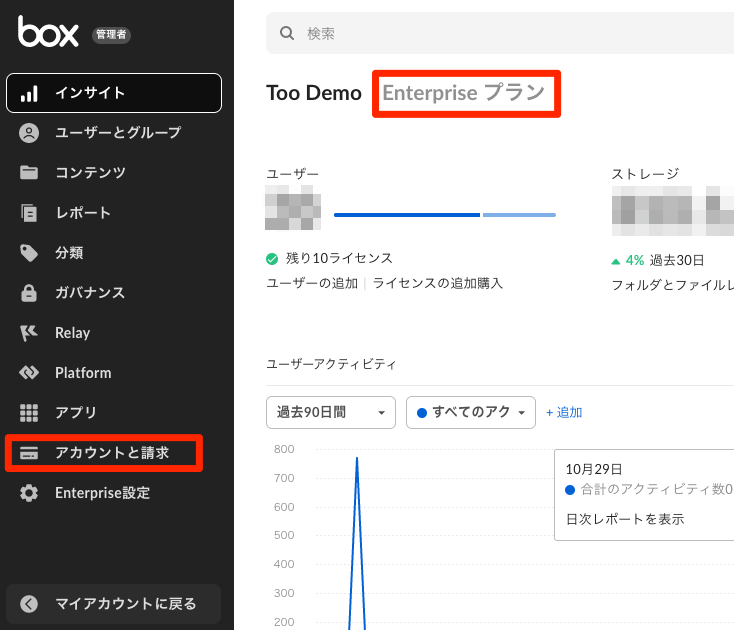Return via マイアカウントに戻る button
Viewport: 734px width, 630px height.
tap(114, 604)
